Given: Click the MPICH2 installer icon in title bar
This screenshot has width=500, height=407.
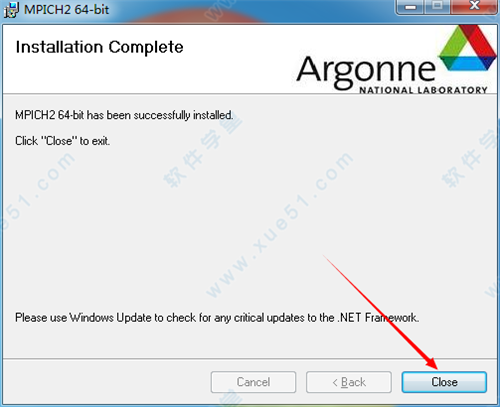Looking at the screenshot, I should (11, 9).
